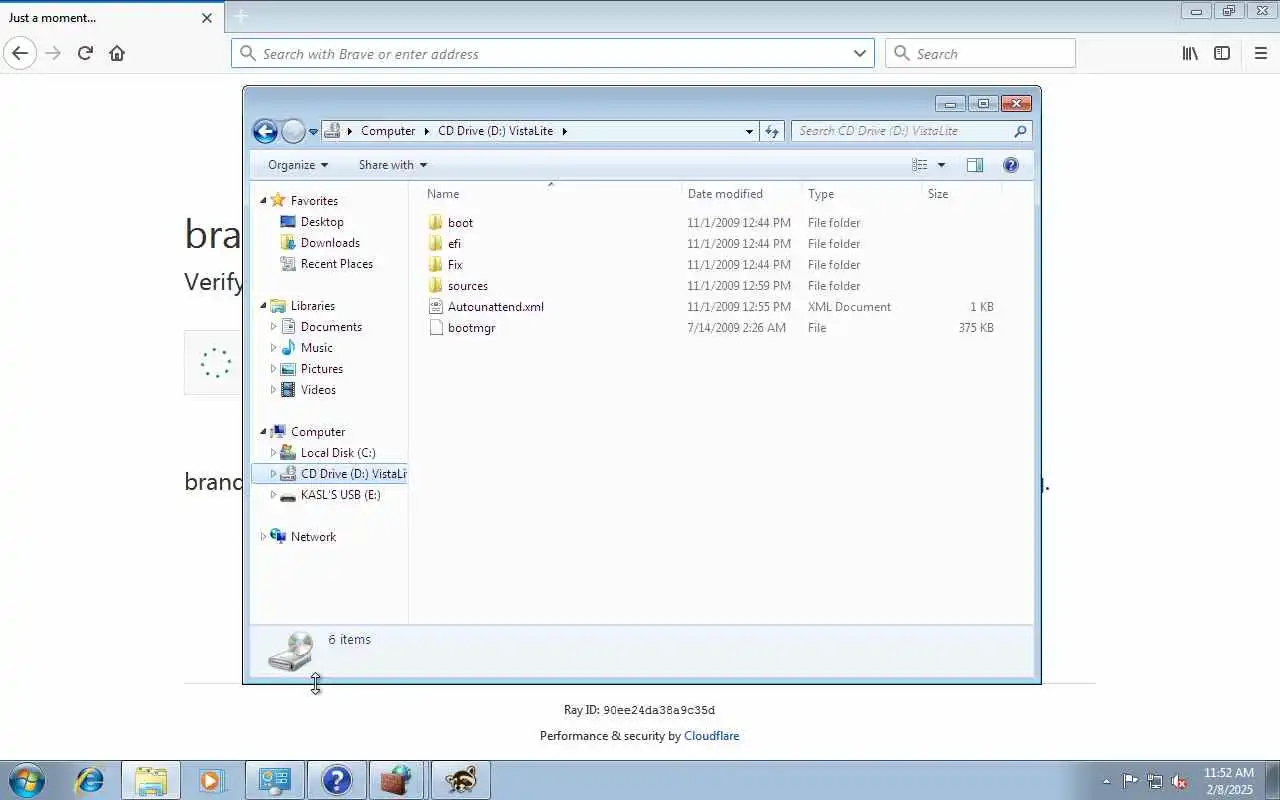1280x800 pixels.
Task: Refresh the Explorer address bar
Action: pos(772,131)
